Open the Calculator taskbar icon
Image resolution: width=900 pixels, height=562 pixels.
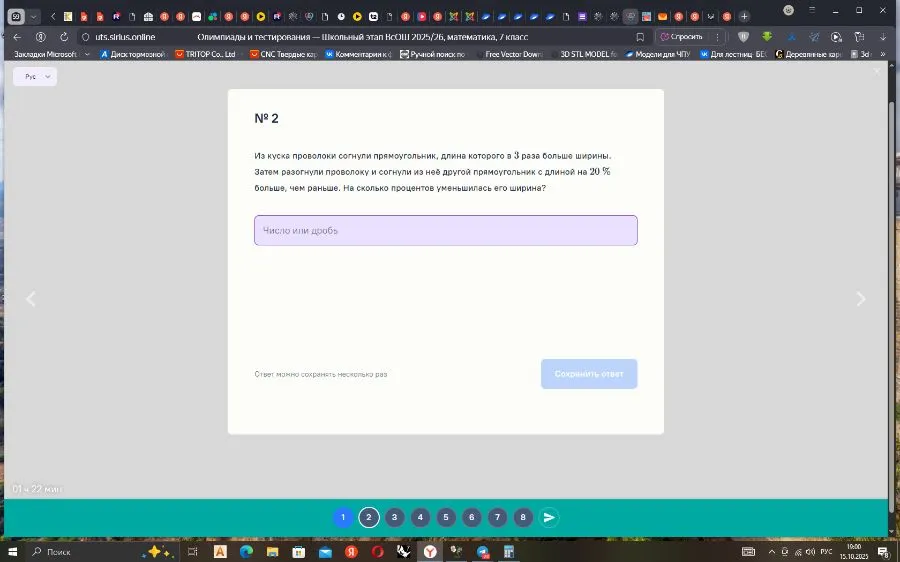(x=509, y=552)
